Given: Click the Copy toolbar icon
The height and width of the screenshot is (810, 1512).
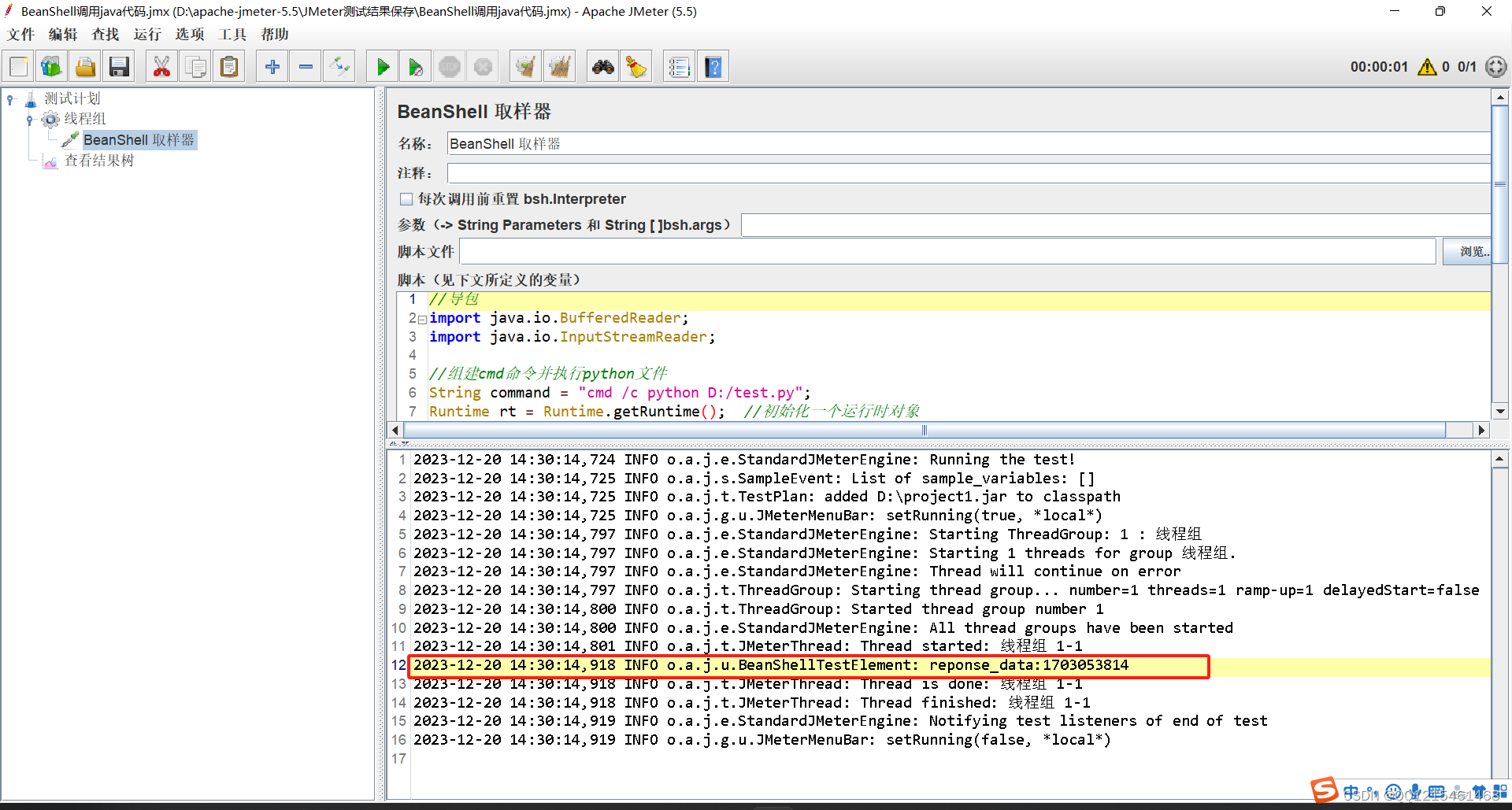Looking at the screenshot, I should coord(195,67).
